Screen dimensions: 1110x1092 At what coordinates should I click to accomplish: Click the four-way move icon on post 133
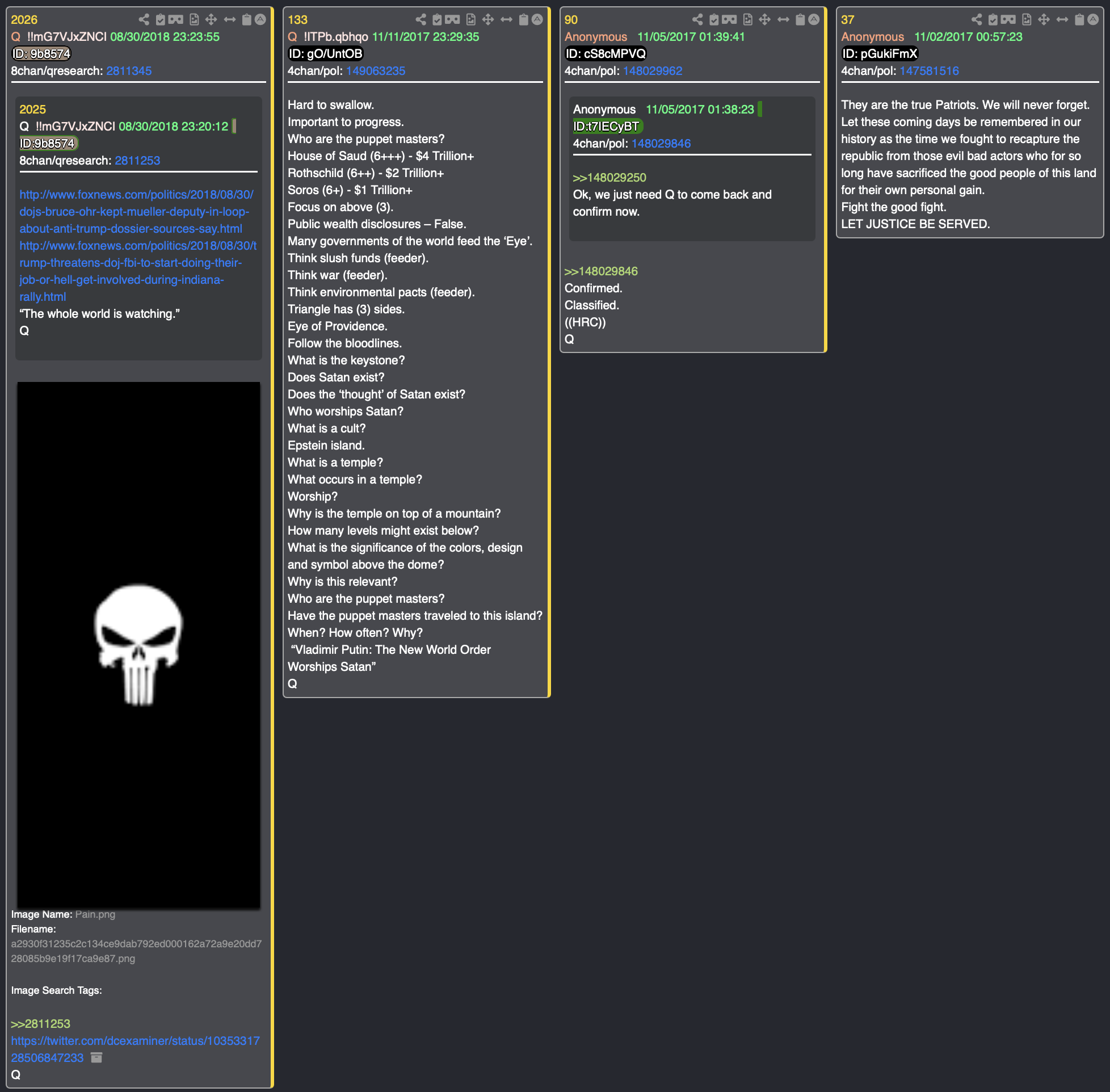(488, 19)
